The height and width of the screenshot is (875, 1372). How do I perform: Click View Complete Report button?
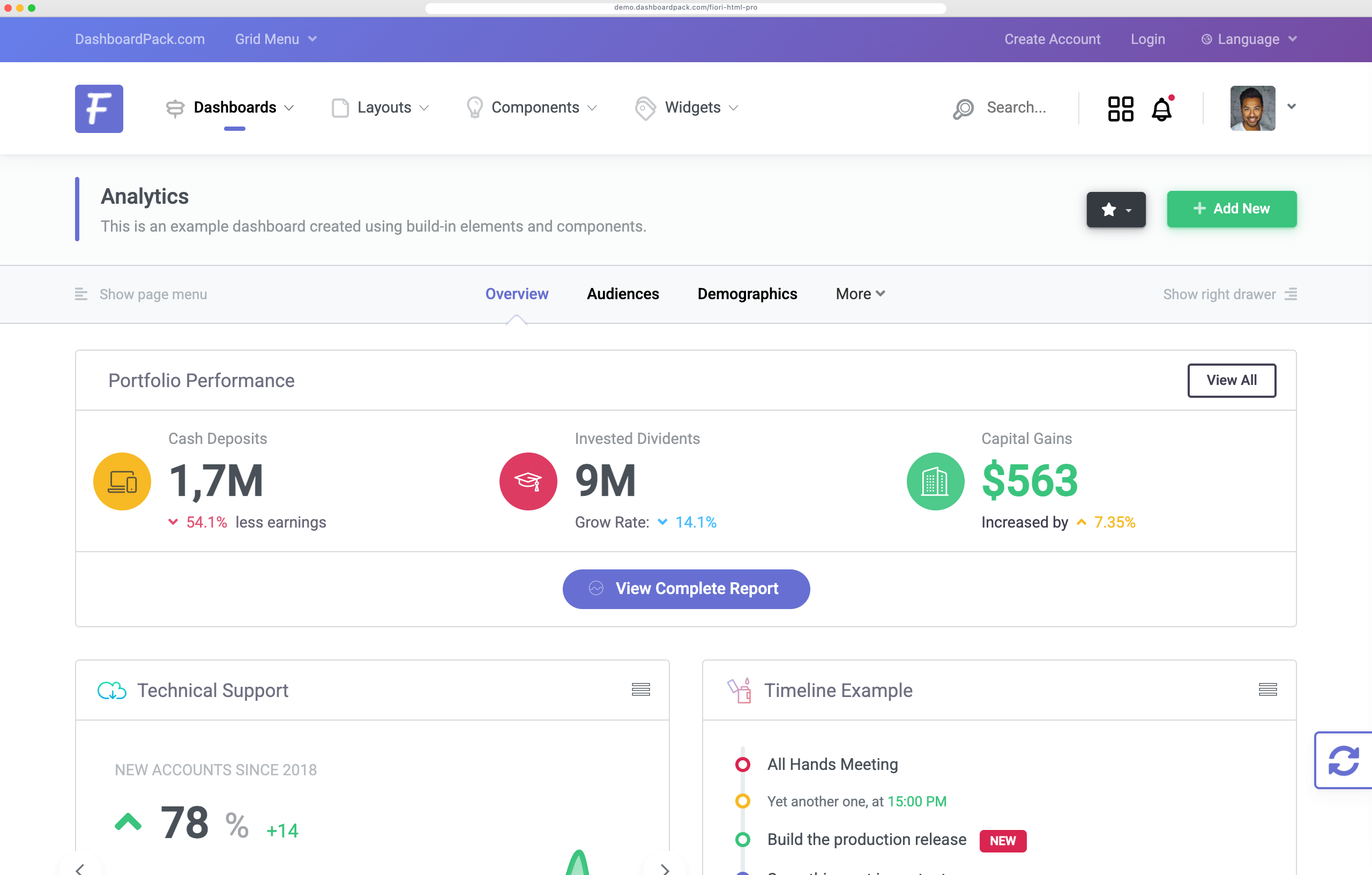click(x=686, y=588)
